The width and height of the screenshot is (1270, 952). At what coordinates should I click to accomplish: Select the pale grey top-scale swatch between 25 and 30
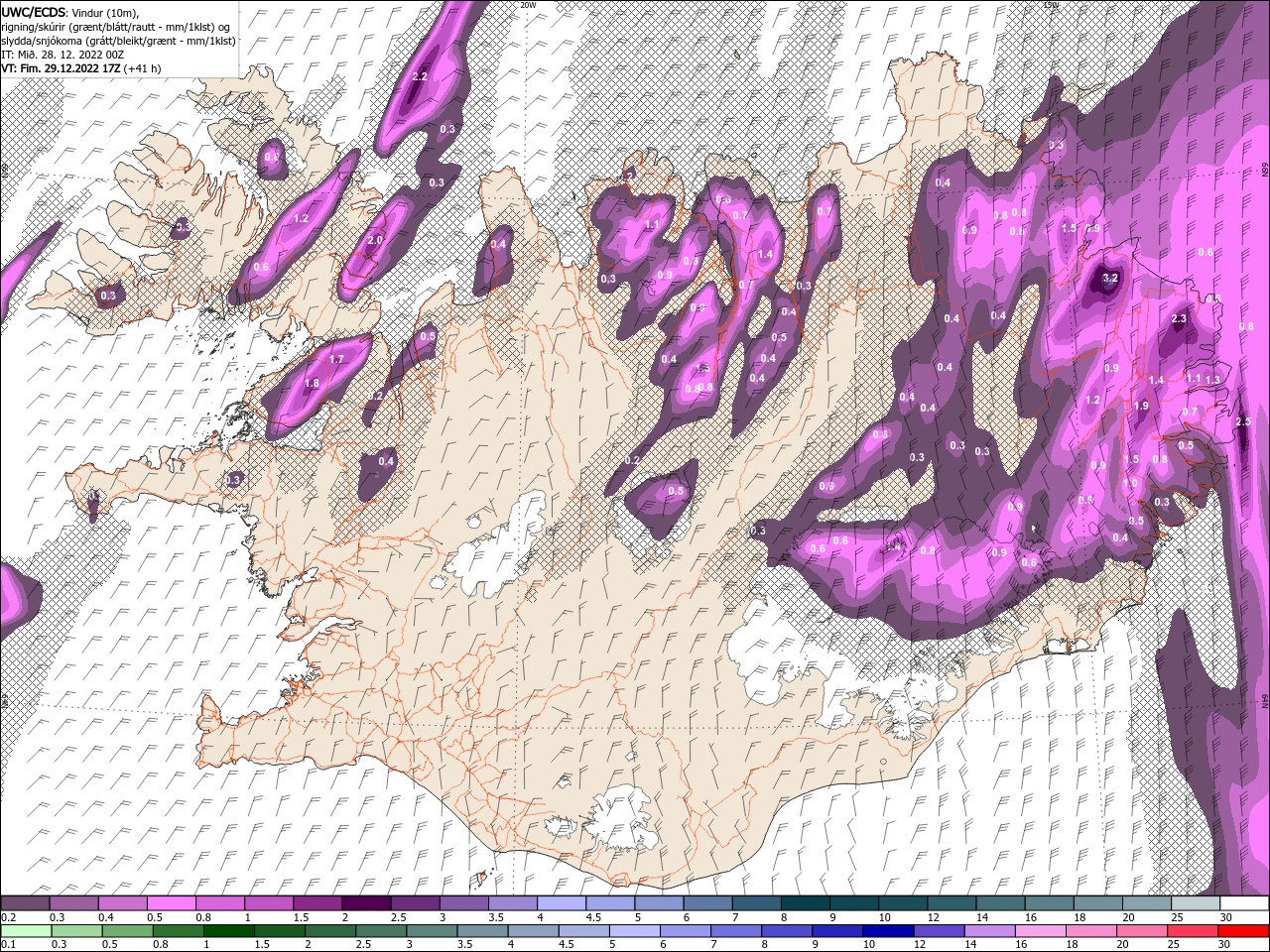tap(1196, 903)
